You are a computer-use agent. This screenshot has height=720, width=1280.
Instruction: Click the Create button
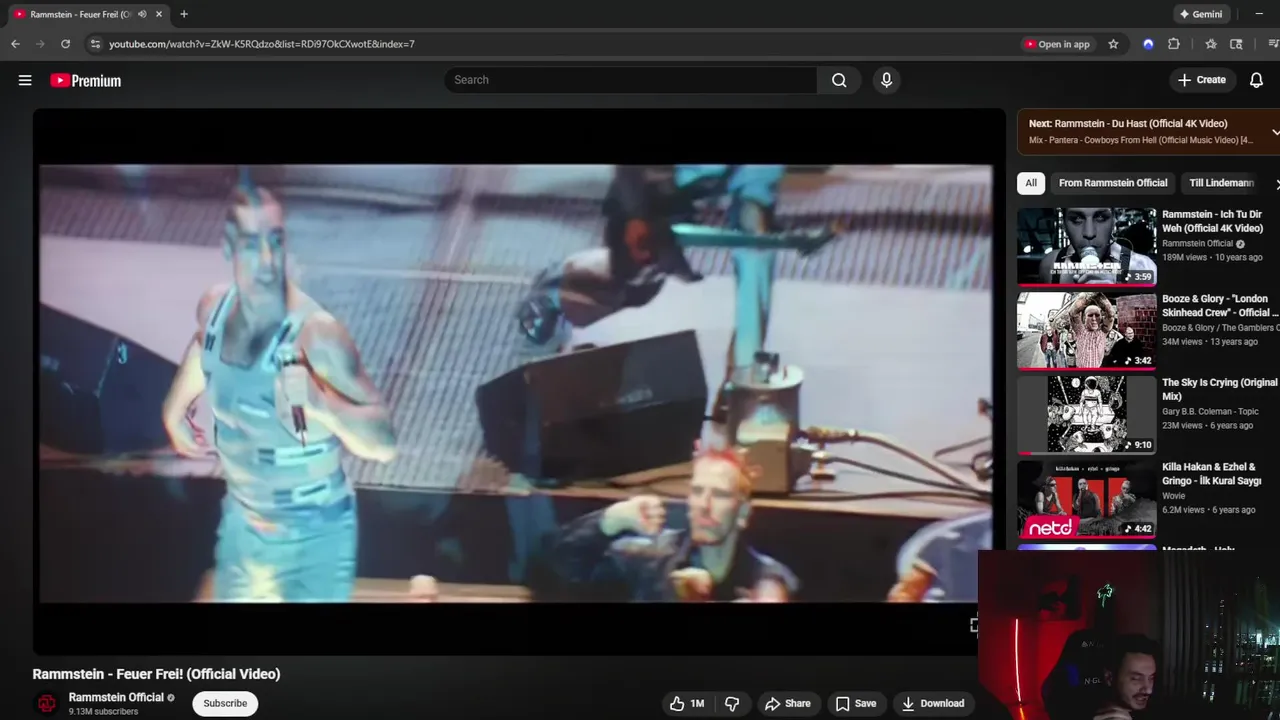click(1202, 80)
